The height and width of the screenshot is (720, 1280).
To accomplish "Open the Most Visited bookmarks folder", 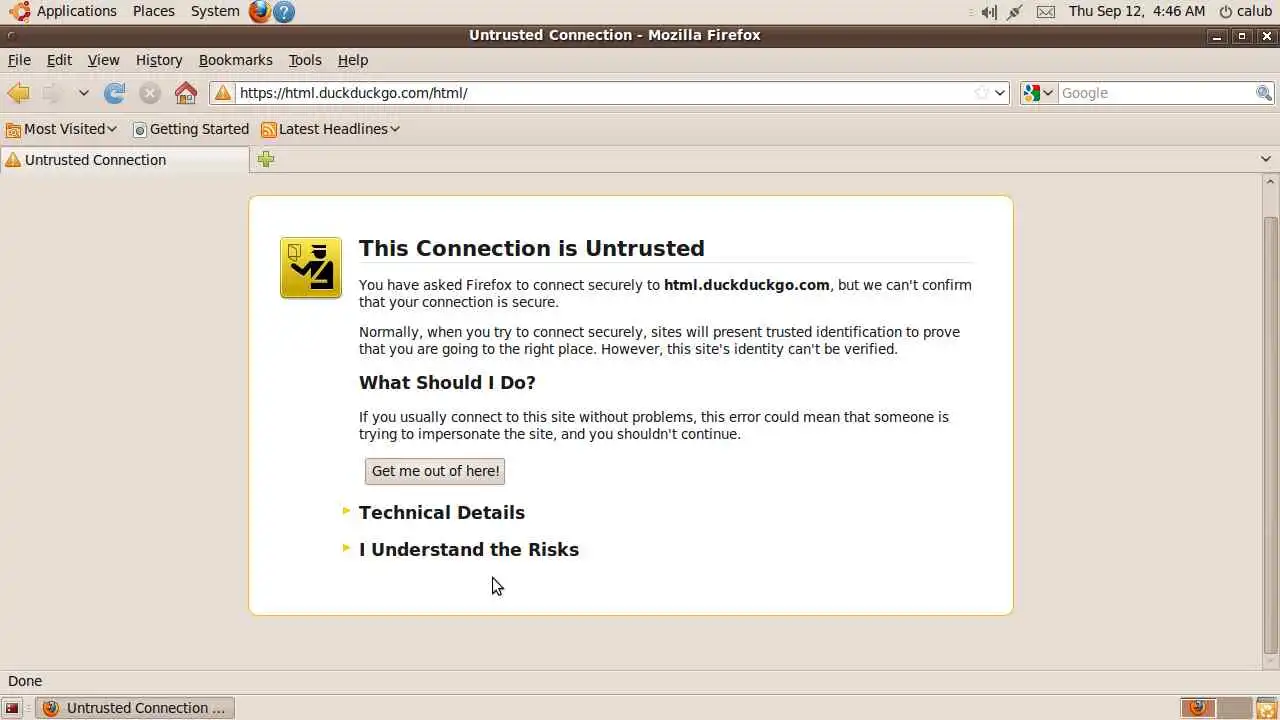I will pyautogui.click(x=62, y=129).
